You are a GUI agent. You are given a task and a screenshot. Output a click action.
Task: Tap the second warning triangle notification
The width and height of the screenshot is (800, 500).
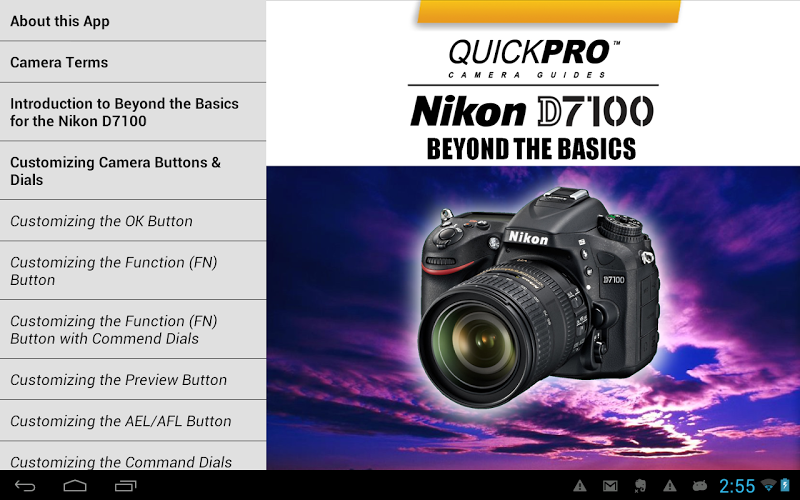(669, 486)
